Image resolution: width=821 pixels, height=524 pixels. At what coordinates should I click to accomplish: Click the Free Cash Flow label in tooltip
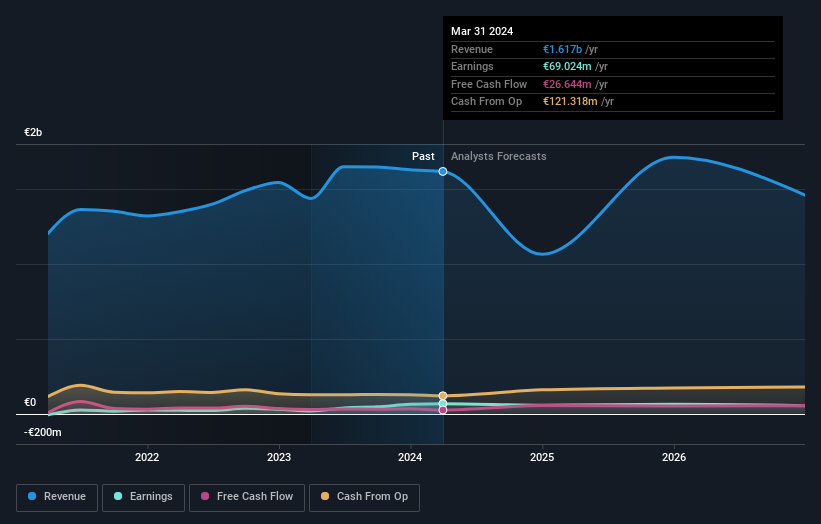[x=489, y=84]
